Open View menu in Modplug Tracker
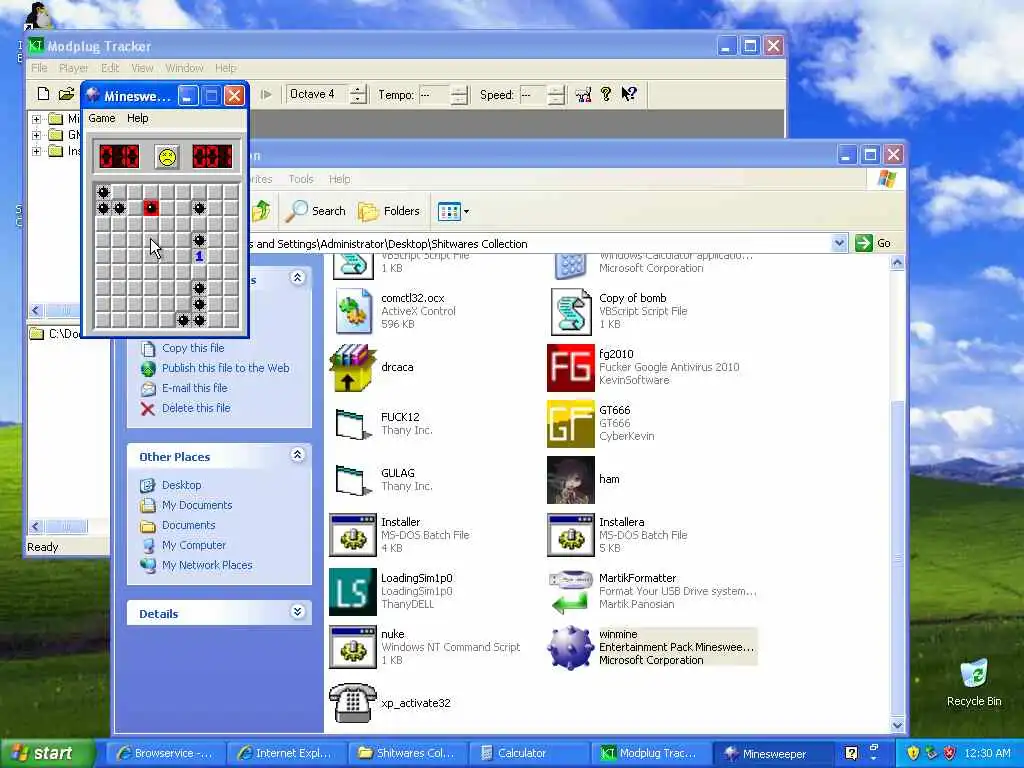1024x768 pixels. (142, 68)
